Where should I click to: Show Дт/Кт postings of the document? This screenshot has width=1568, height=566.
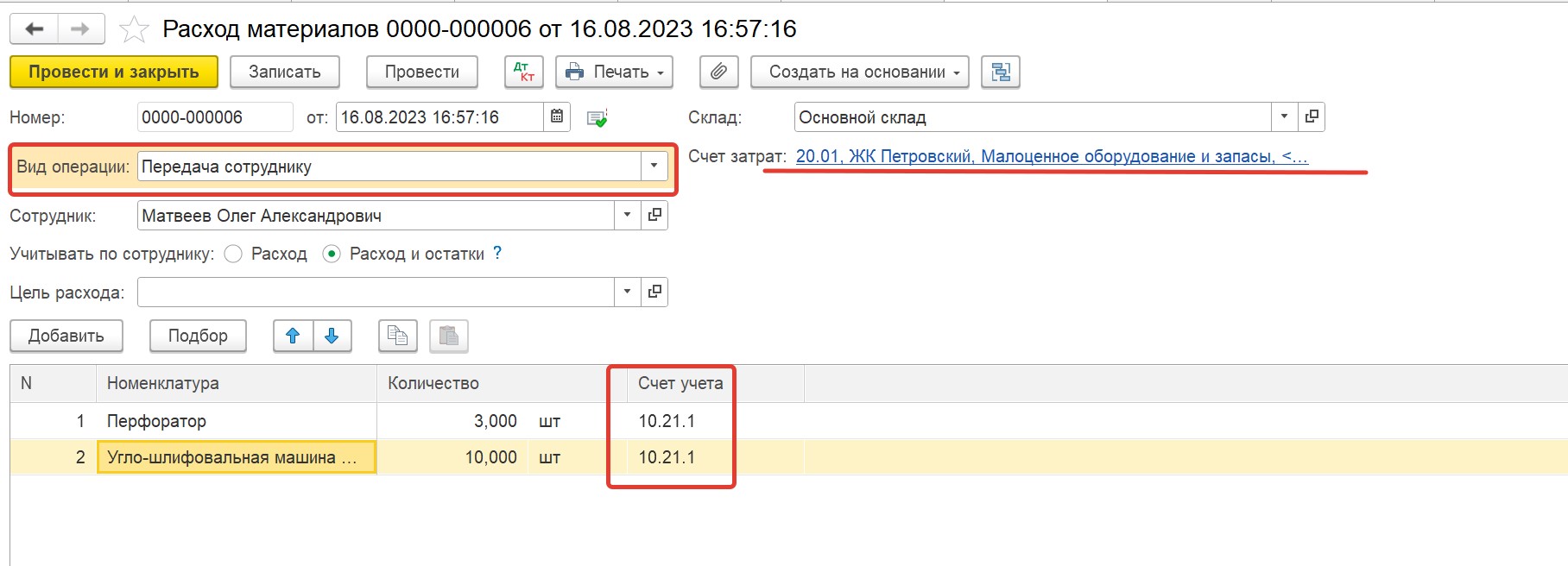tap(524, 72)
